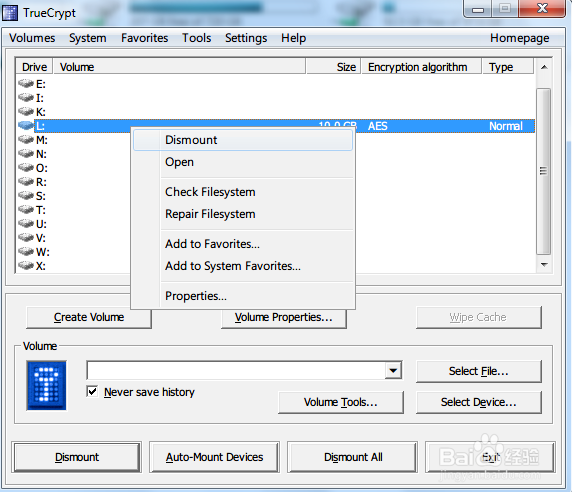Click the U: drive icon

[26, 223]
